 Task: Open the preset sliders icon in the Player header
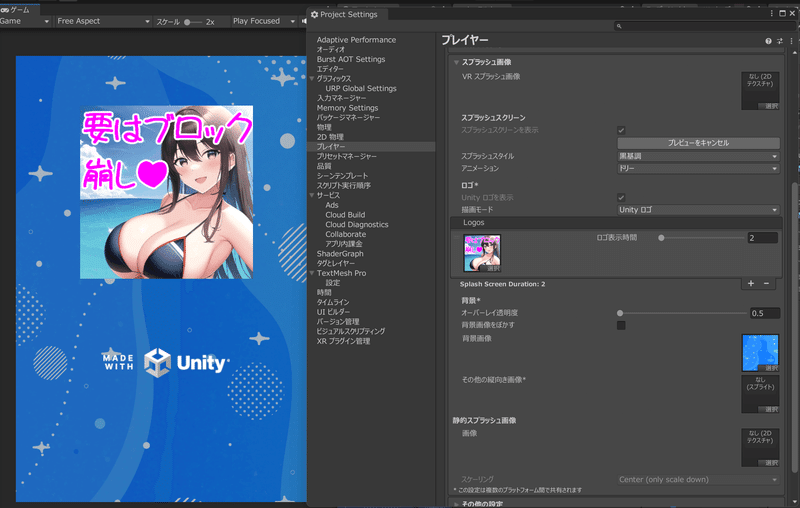780,41
